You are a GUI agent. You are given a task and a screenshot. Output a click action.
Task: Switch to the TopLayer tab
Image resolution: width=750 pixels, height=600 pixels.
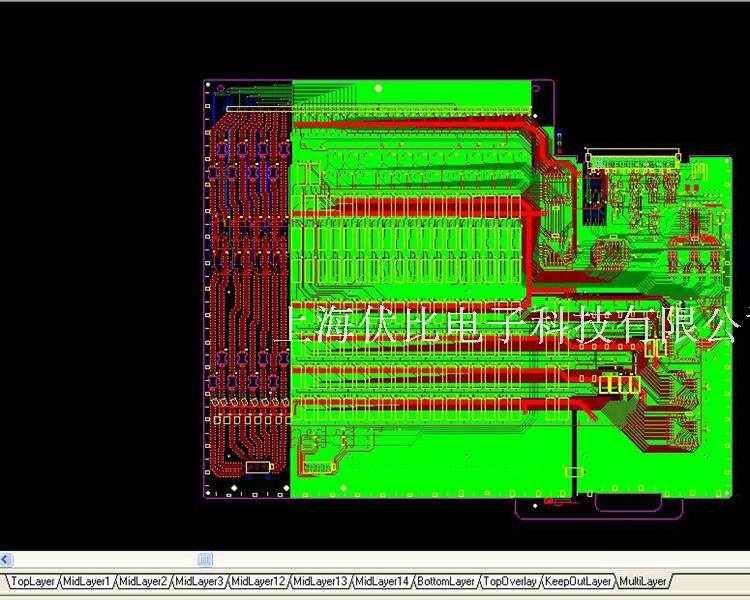click(x=33, y=581)
